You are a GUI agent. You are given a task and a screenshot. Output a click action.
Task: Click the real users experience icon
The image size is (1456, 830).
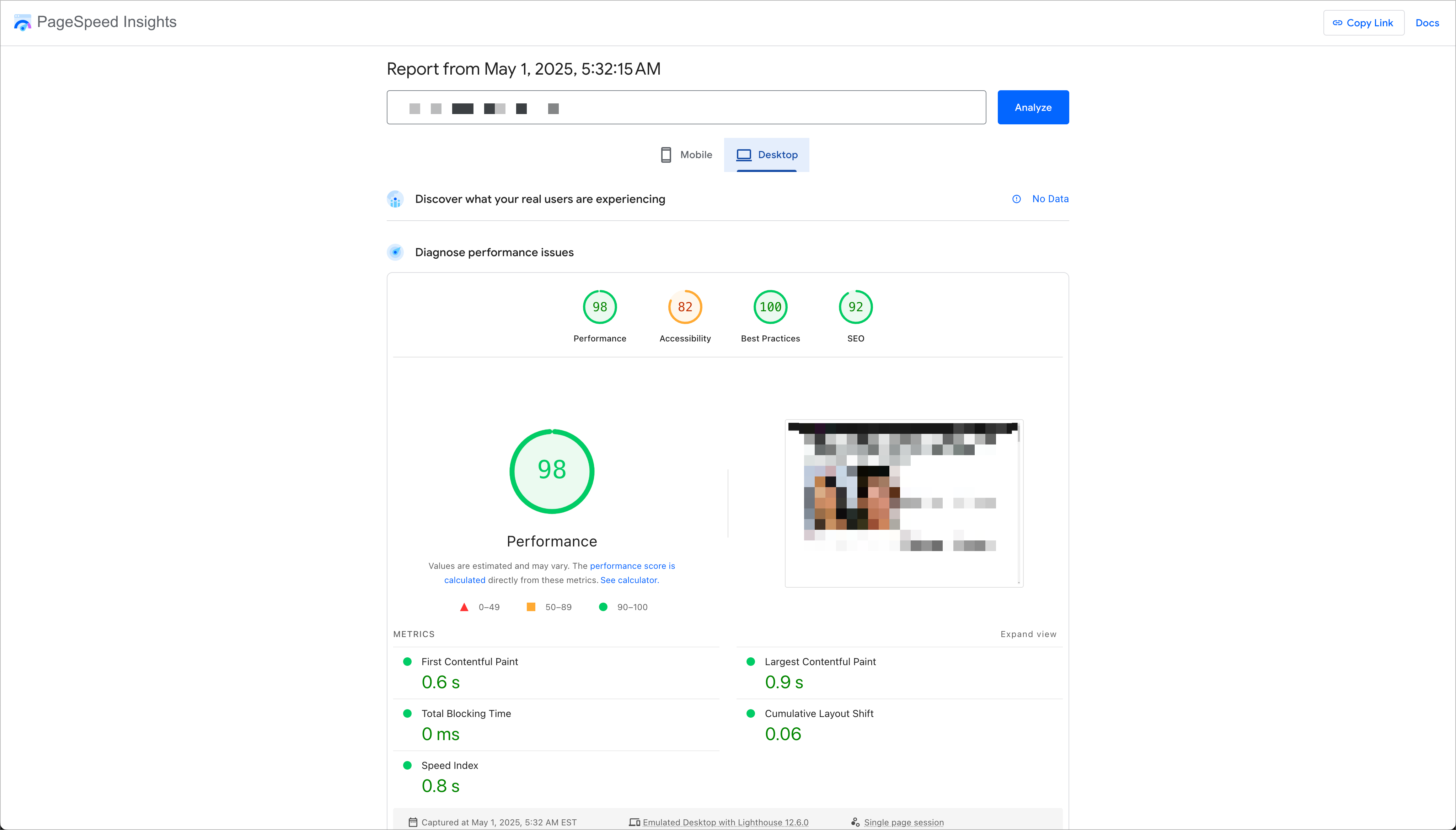pyautogui.click(x=395, y=199)
